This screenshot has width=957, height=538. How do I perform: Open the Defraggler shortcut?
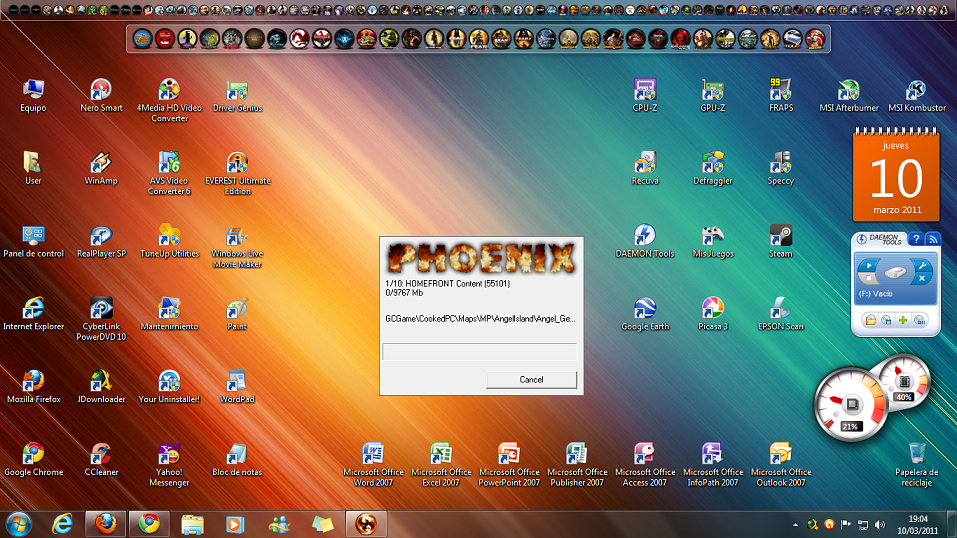click(x=713, y=169)
